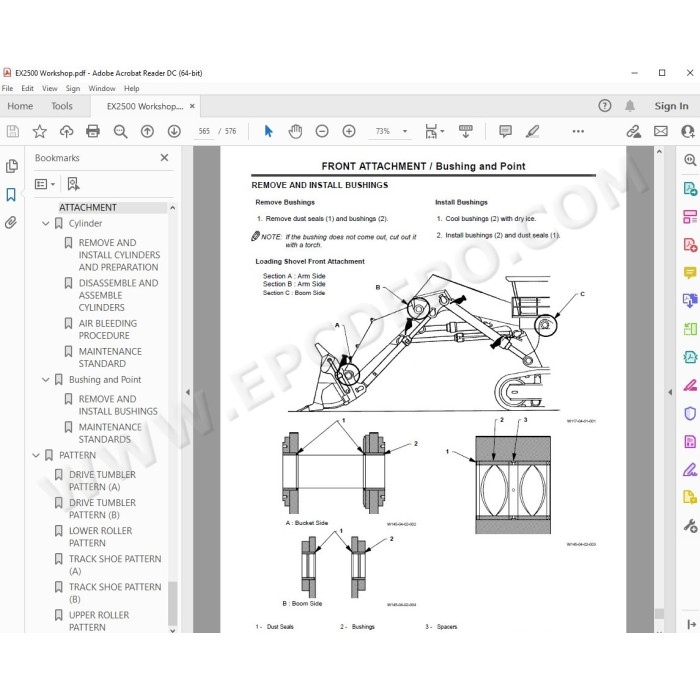
Task: Click the document scroll up arrow
Action: 659,152
